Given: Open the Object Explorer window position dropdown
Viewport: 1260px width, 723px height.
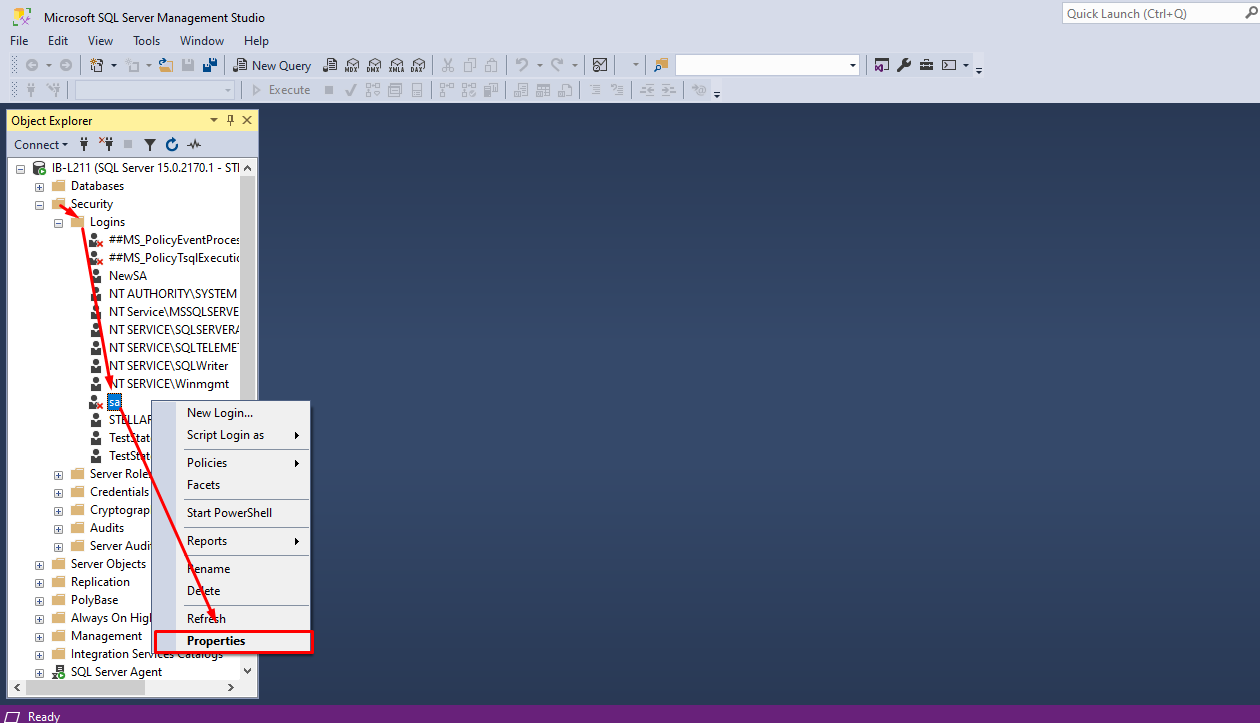Looking at the screenshot, I should [x=214, y=120].
